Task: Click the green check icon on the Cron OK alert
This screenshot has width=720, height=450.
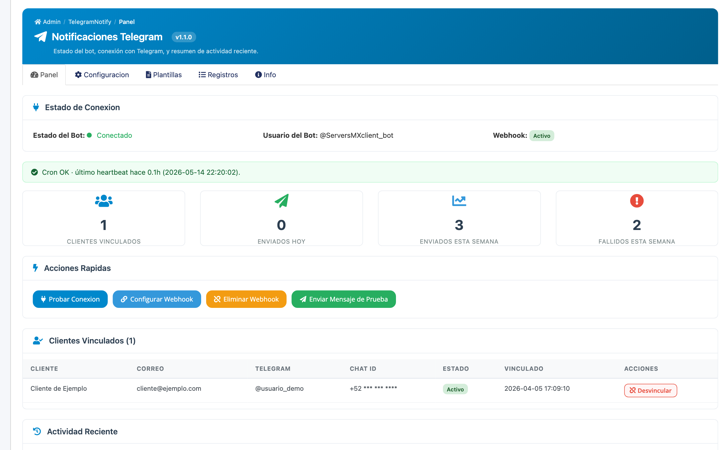Action: coord(34,172)
